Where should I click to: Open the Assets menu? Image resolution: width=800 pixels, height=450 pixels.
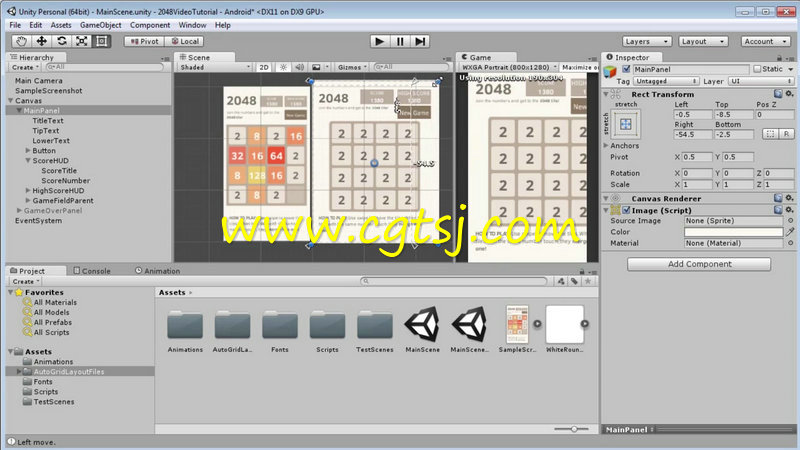[61, 25]
